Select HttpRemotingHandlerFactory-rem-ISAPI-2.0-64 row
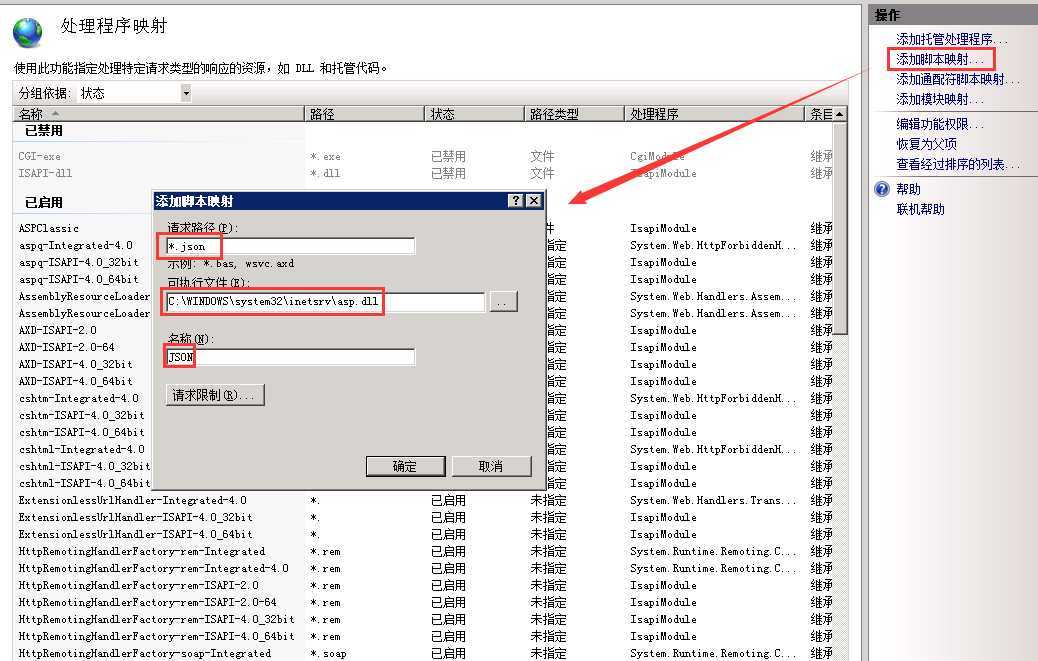This screenshot has width=1038, height=661. [424, 603]
